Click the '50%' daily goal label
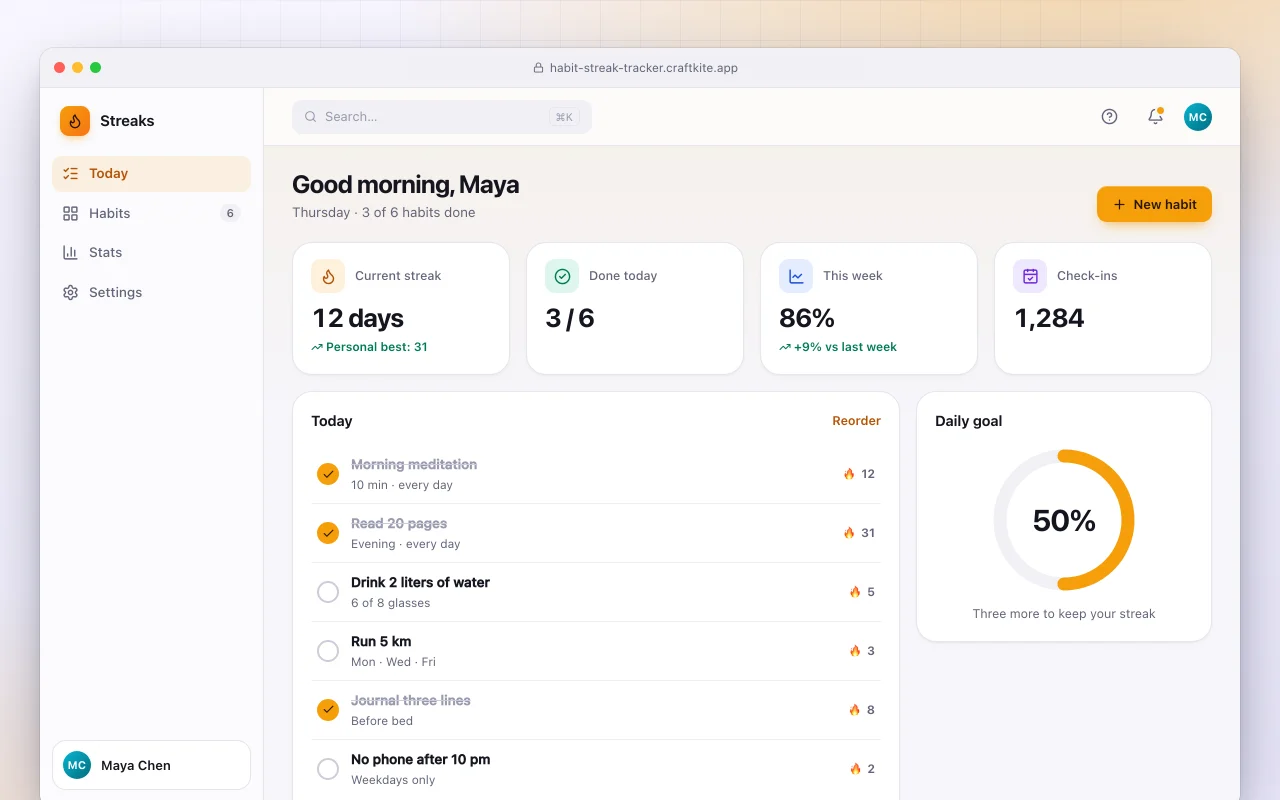 tap(1064, 520)
